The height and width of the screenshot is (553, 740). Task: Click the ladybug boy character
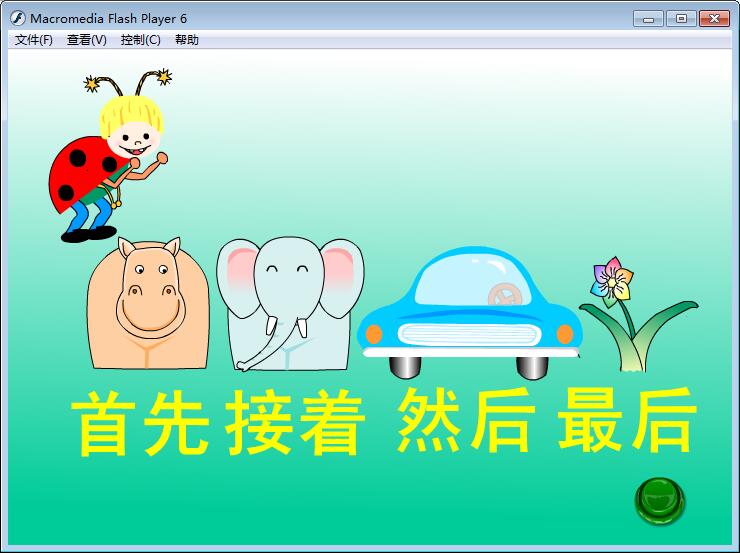tap(109, 156)
